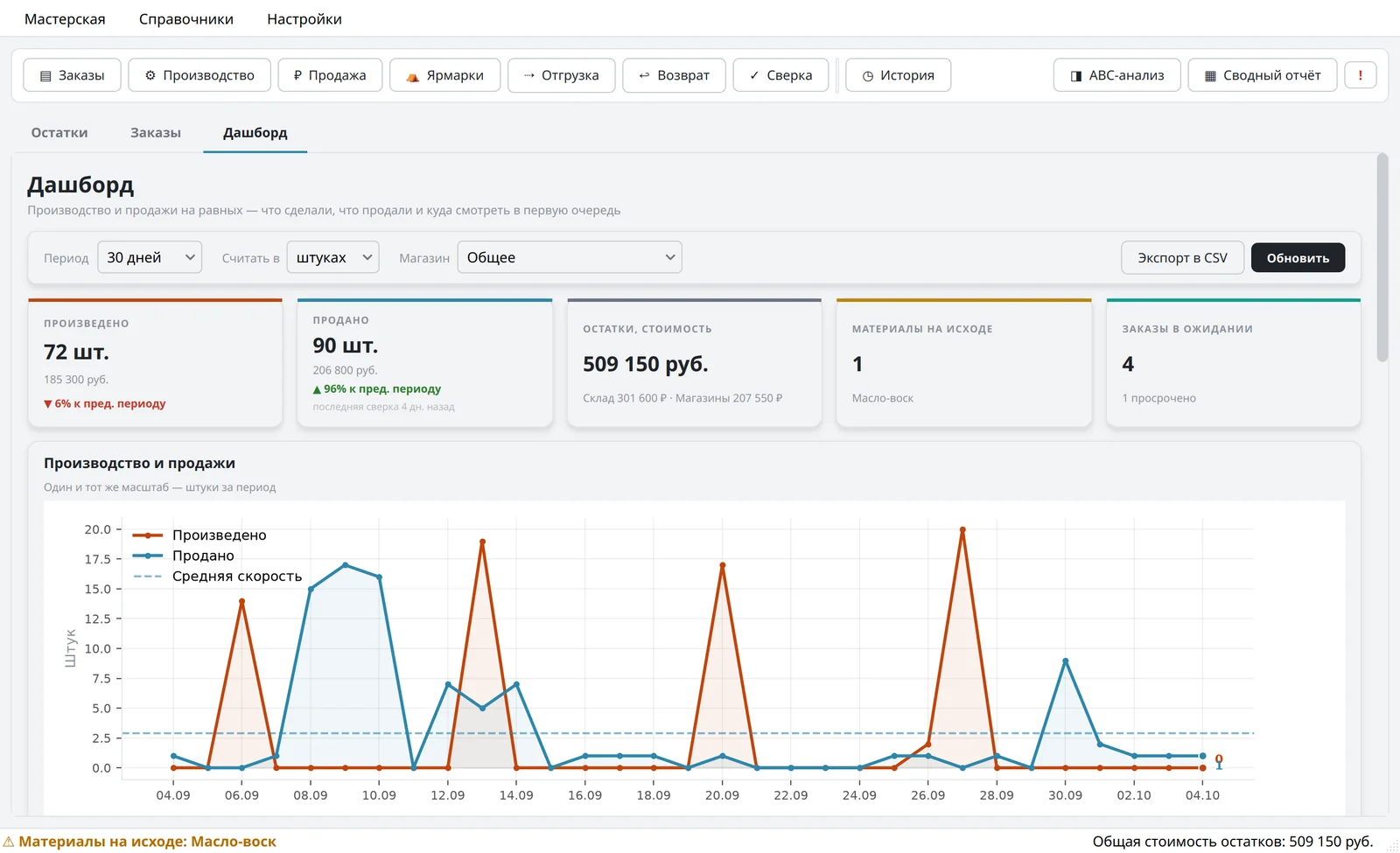Click Отгрузка arrow button
Screen dimensions: 1400x853
561,75
